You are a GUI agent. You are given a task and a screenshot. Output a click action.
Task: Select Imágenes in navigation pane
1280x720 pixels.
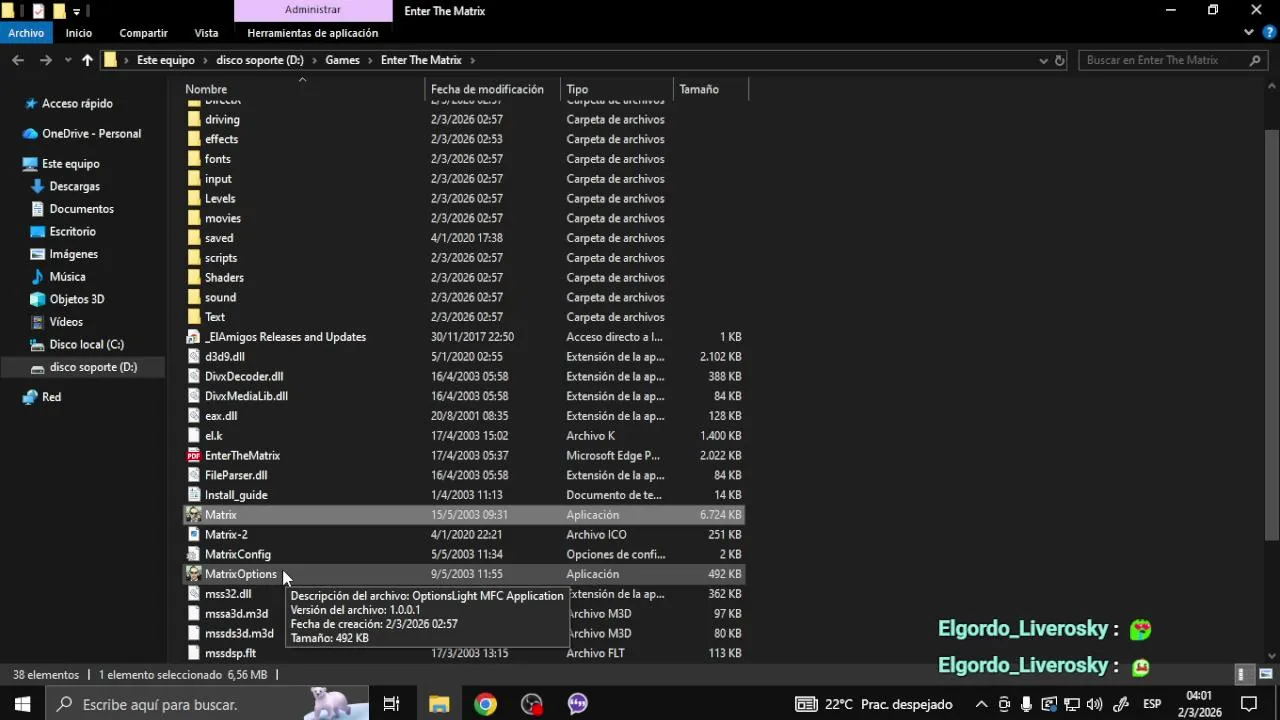[73, 254]
